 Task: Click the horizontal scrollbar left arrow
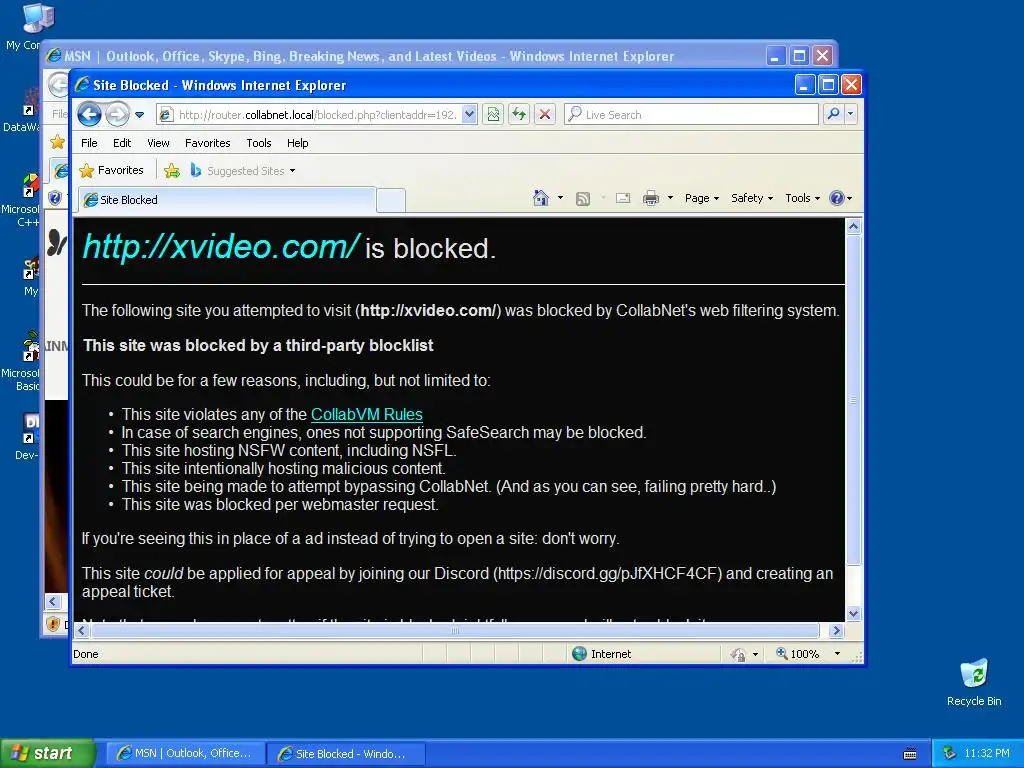[x=82, y=630]
